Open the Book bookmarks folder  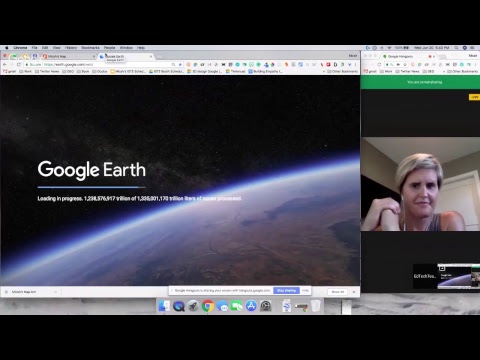83,71
